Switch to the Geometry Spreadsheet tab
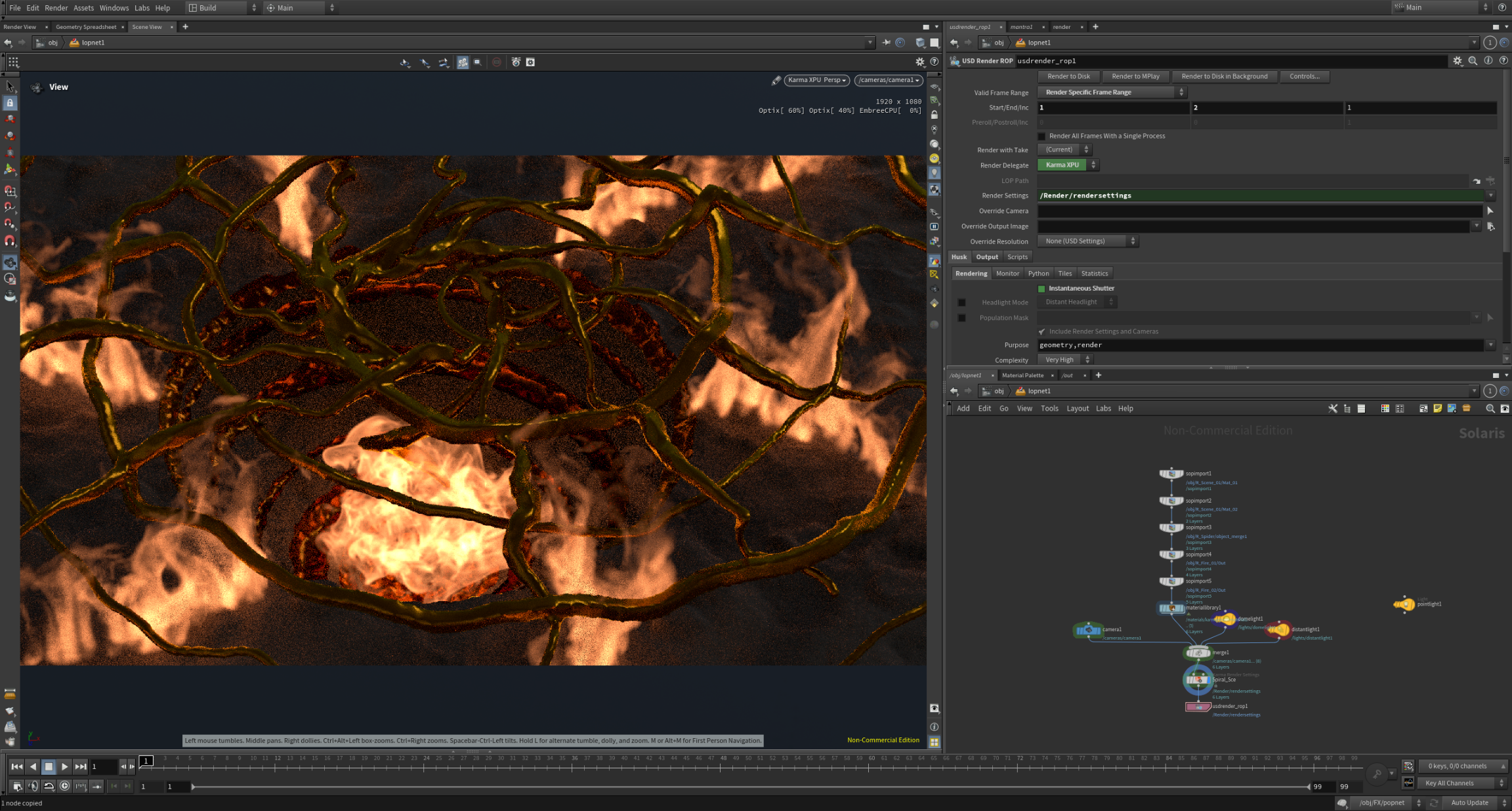 point(86,27)
